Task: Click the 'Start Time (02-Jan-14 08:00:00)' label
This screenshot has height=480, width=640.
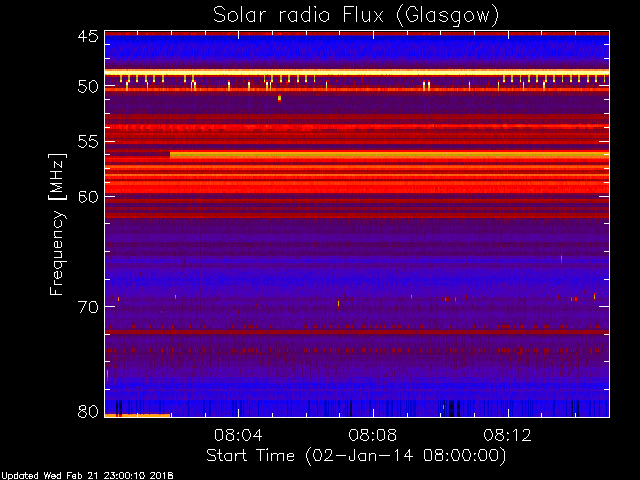Action: click(356, 455)
